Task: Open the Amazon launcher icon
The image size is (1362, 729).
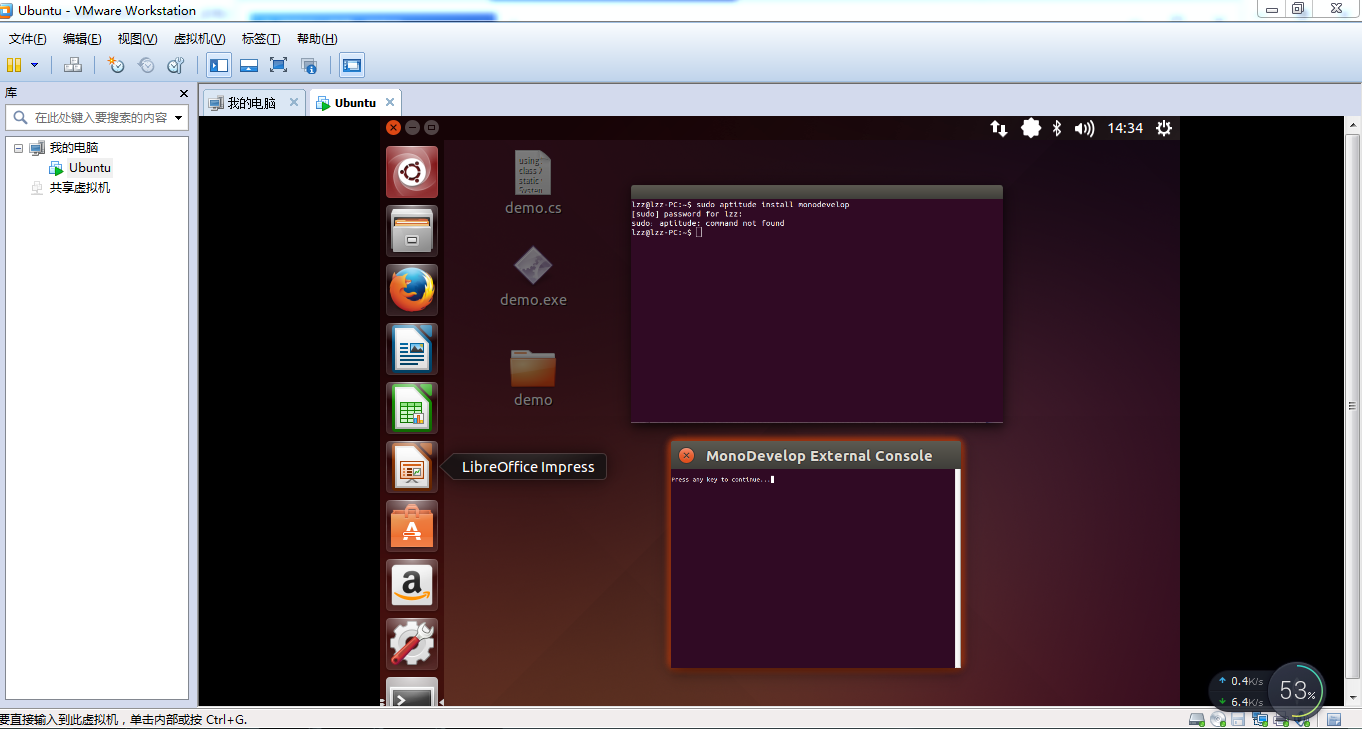Action: click(412, 585)
